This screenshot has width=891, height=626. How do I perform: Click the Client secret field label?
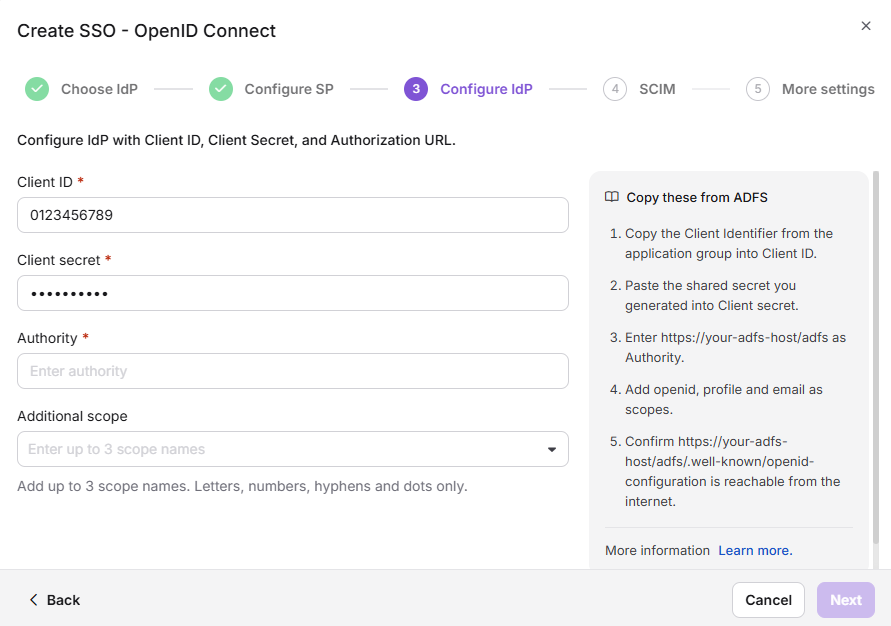59,260
